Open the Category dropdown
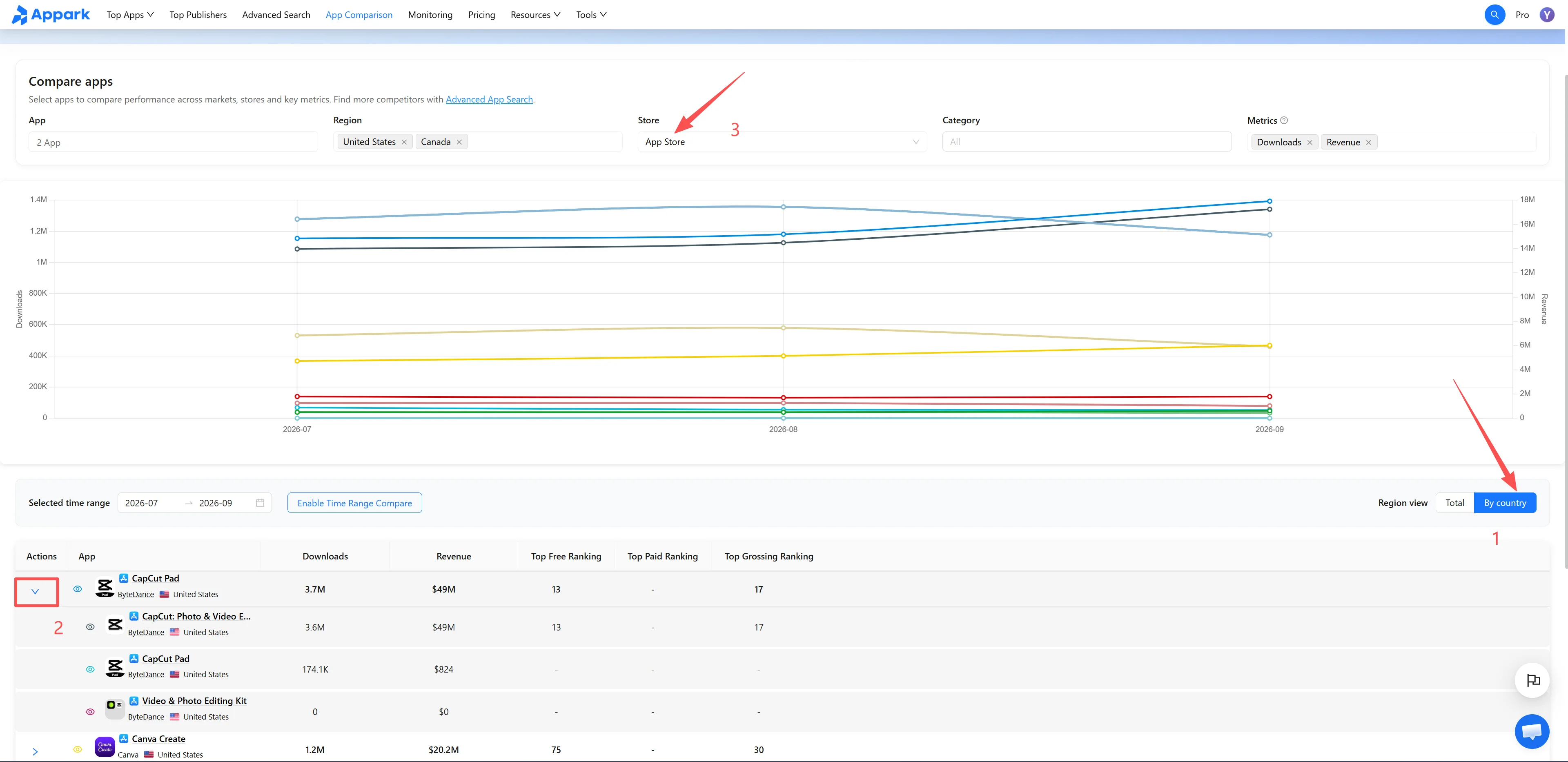 [1087, 142]
